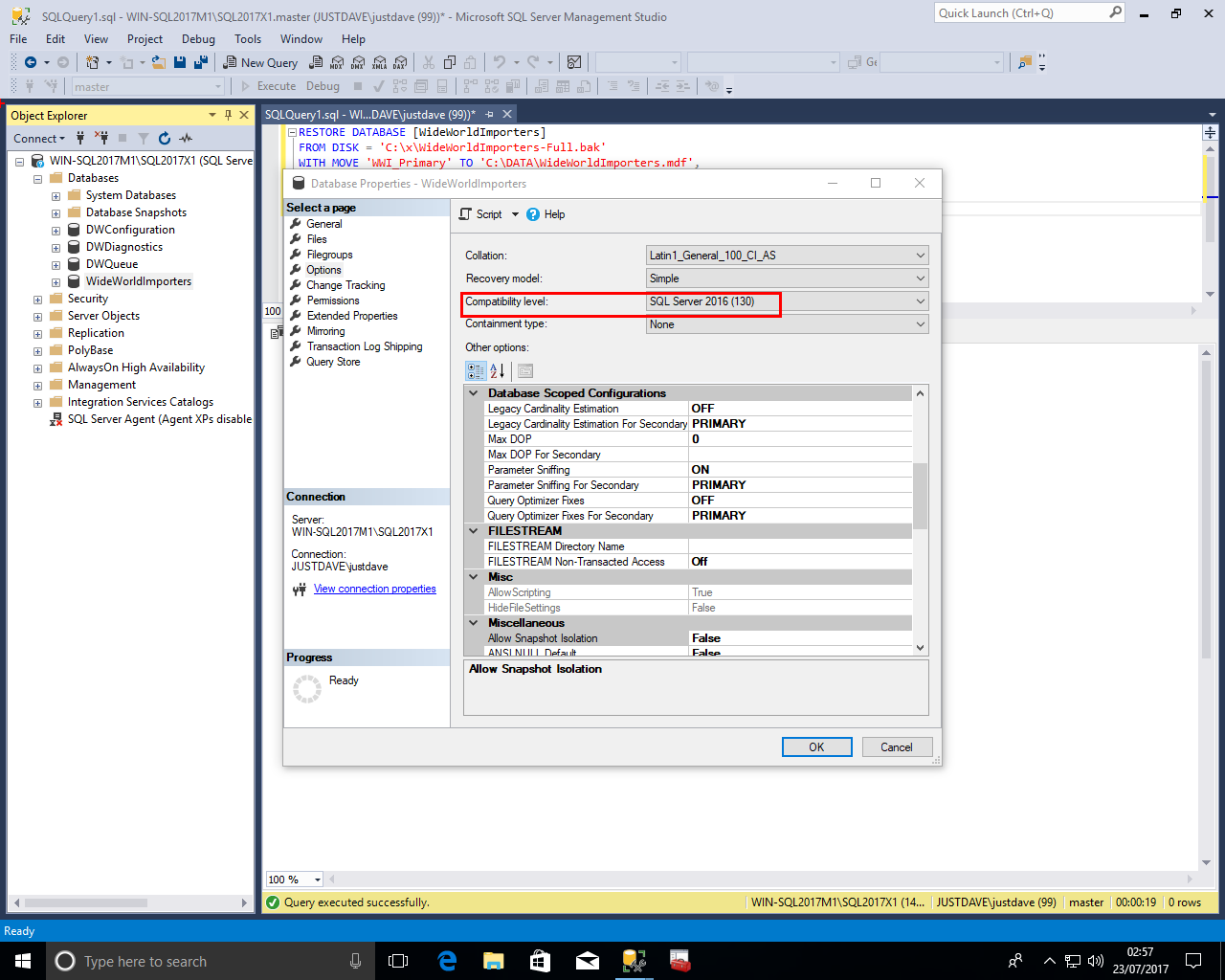Toggle auto-hide pin on Object Explorer
Viewport: 1225px width, 980px height.
228,115
